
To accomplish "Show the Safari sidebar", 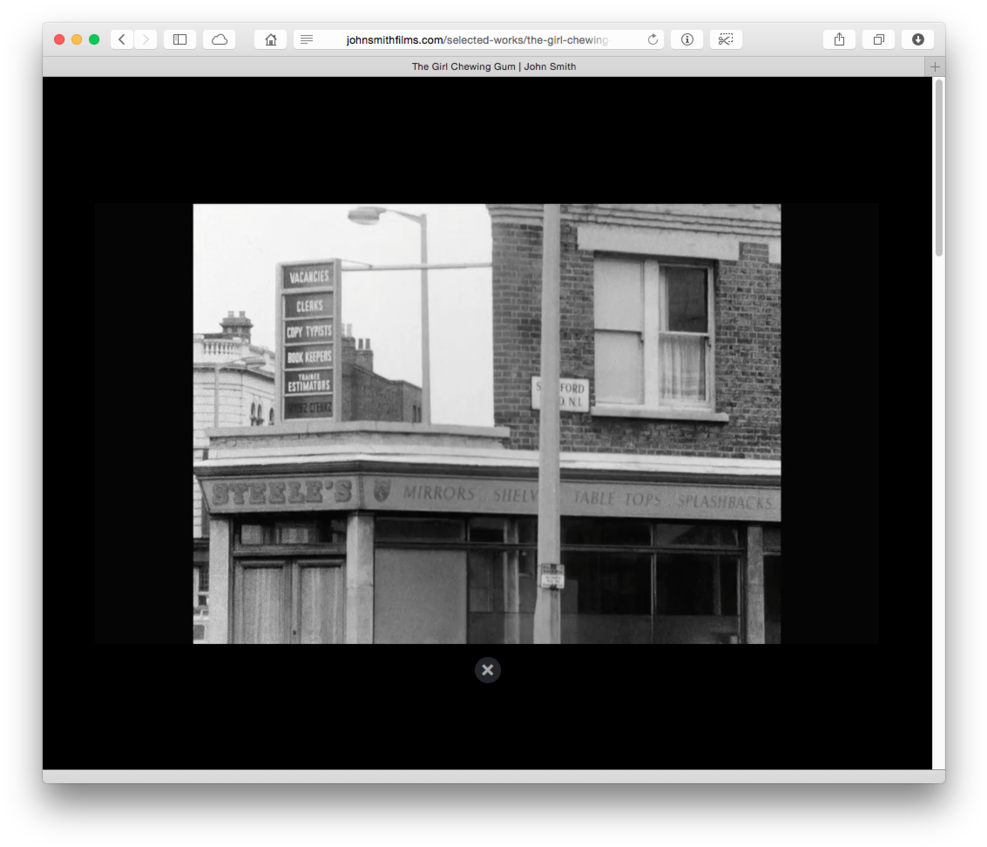I will [180, 40].
